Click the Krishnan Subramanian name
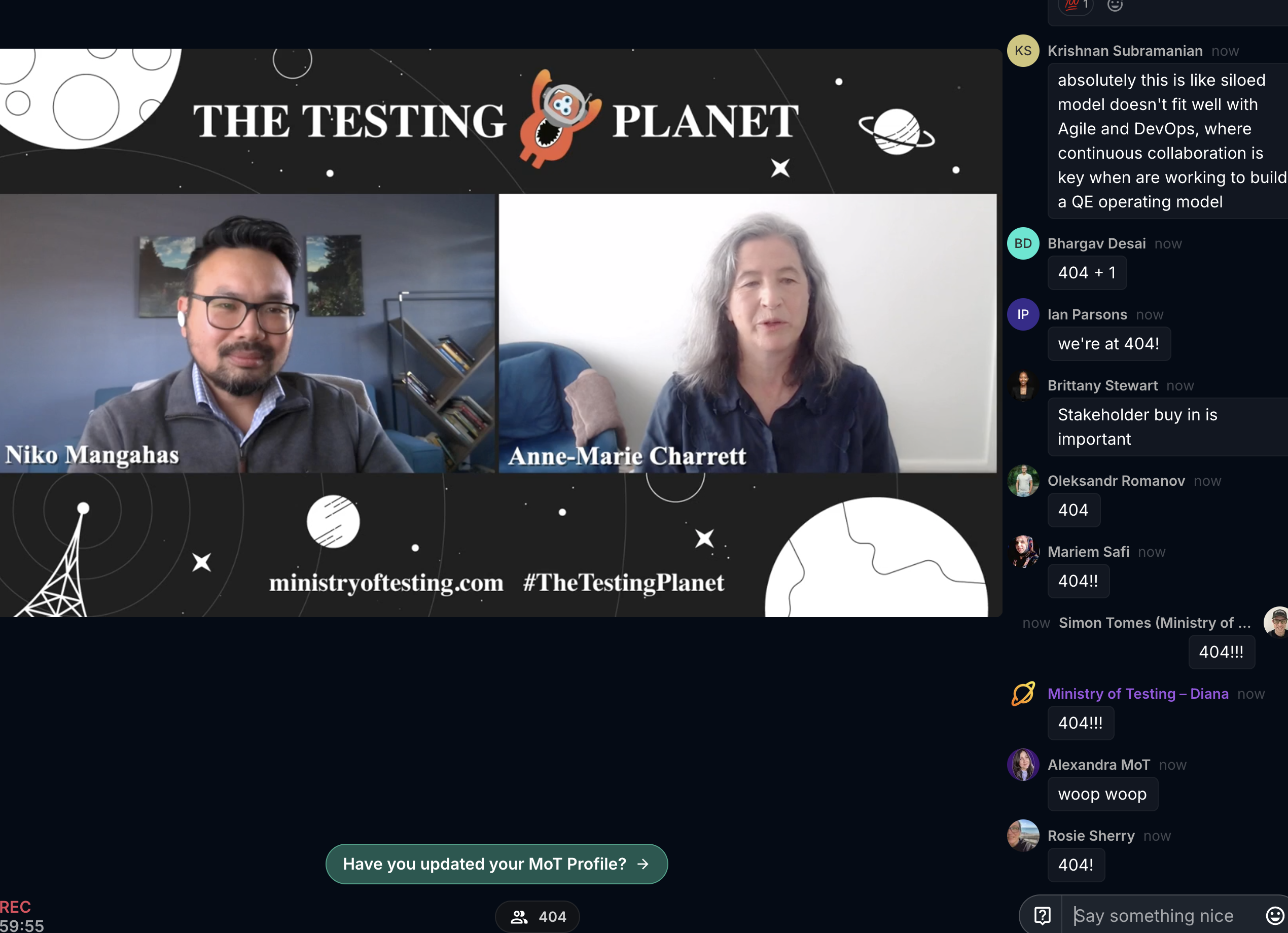The height and width of the screenshot is (933, 1288). point(1124,51)
